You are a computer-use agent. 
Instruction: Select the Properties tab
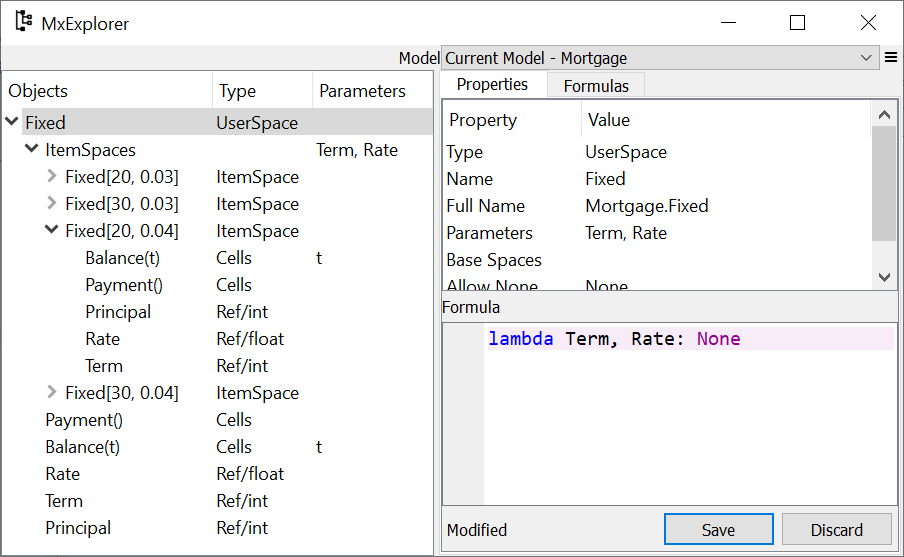[492, 85]
